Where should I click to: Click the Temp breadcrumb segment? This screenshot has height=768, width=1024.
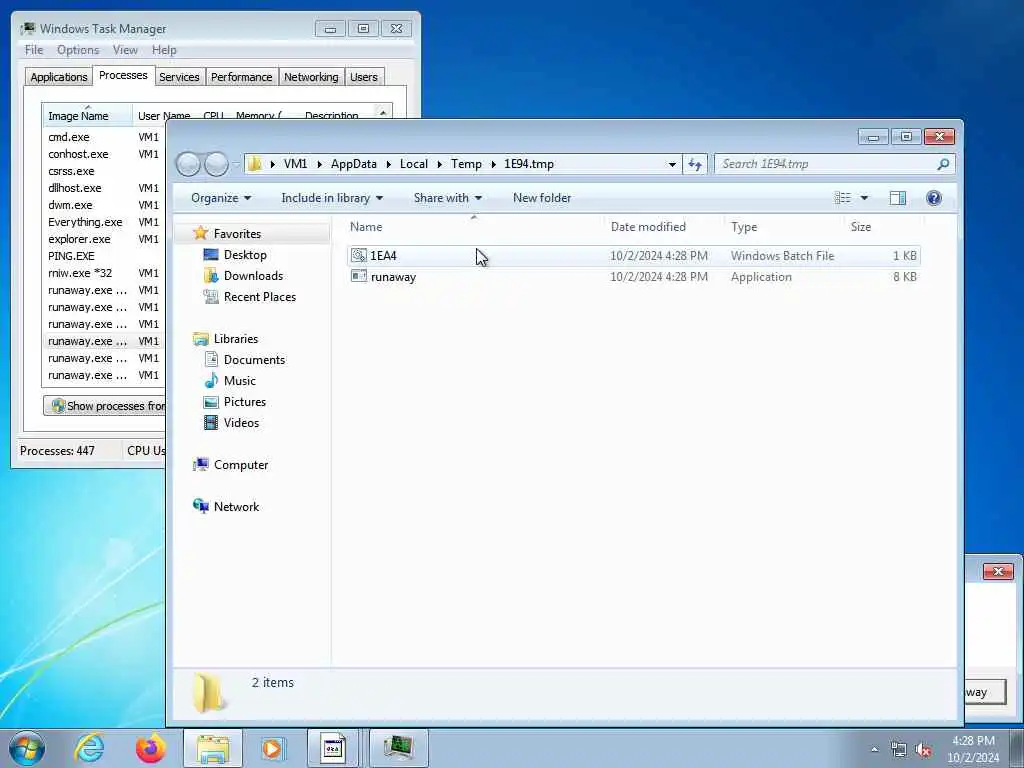point(466,164)
